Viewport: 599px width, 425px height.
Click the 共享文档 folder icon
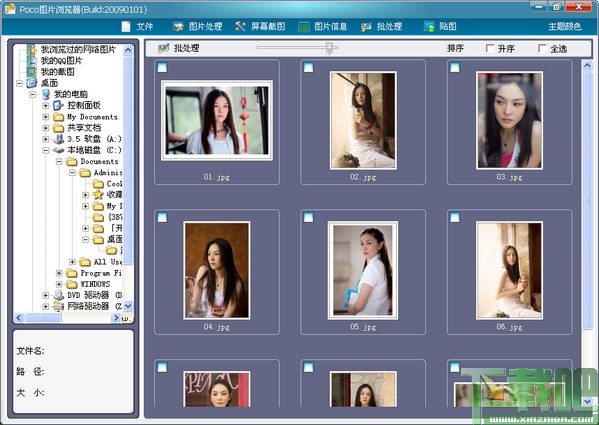pos(58,128)
